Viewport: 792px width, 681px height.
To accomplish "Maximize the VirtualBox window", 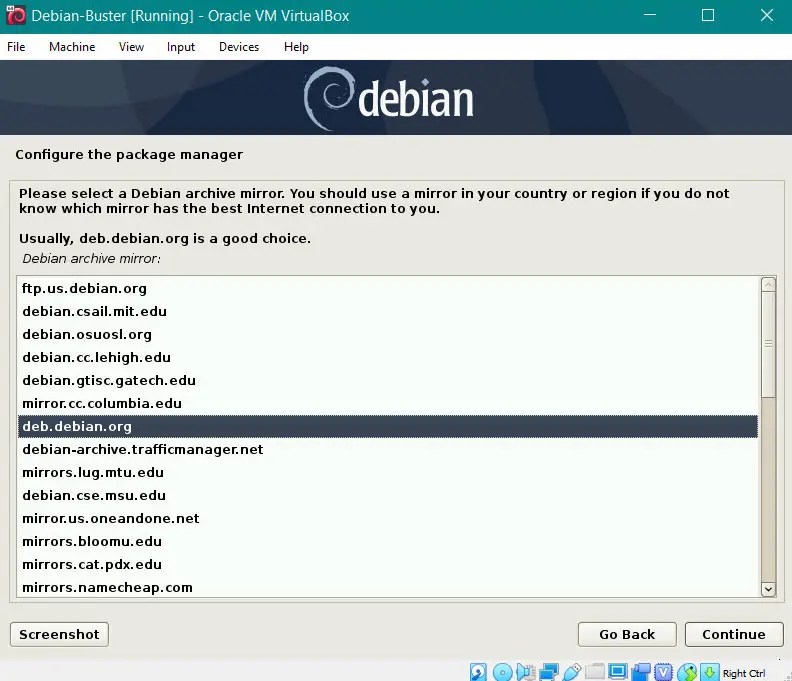I will [708, 15].
